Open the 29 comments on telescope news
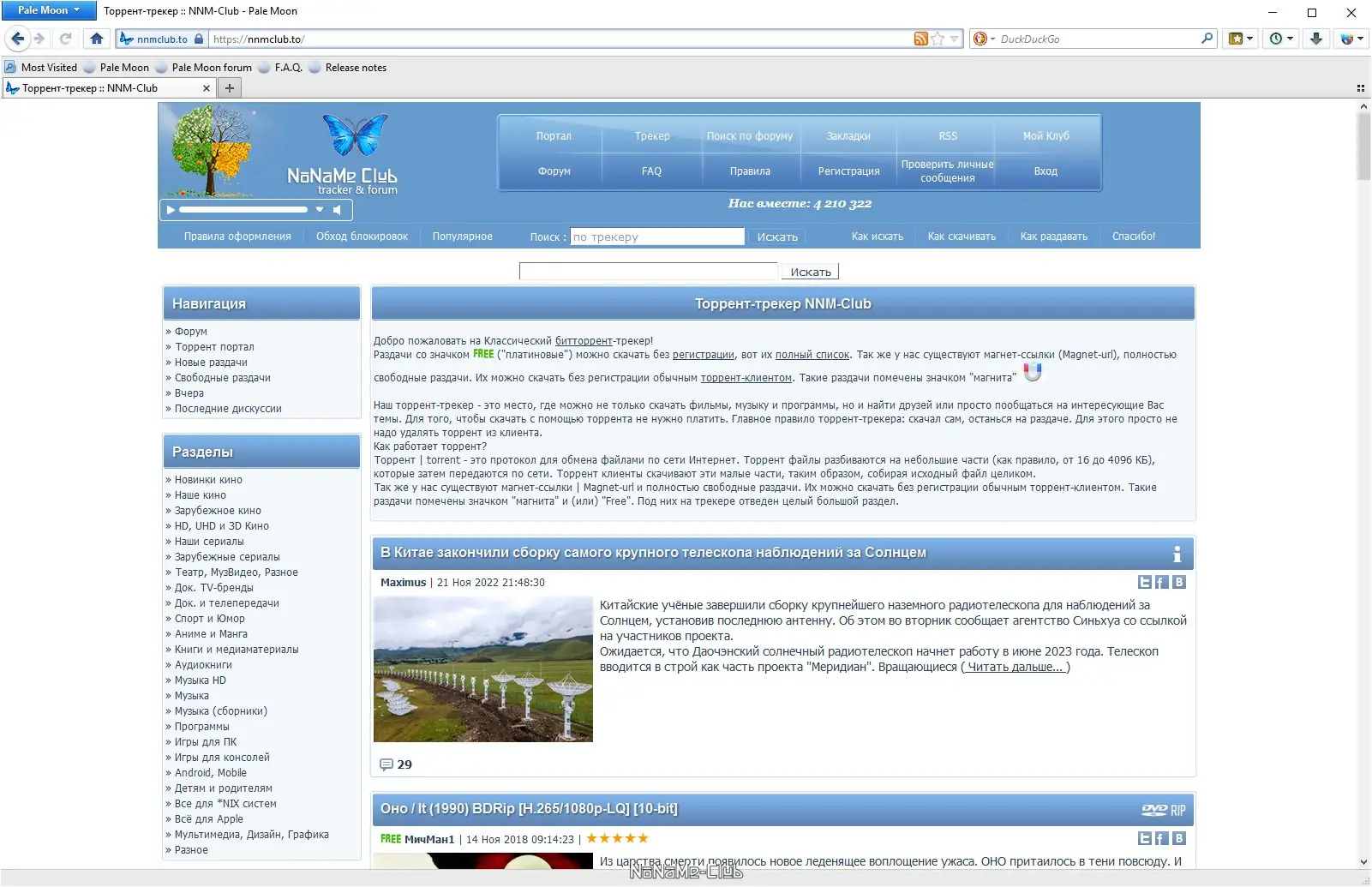 click(x=396, y=764)
